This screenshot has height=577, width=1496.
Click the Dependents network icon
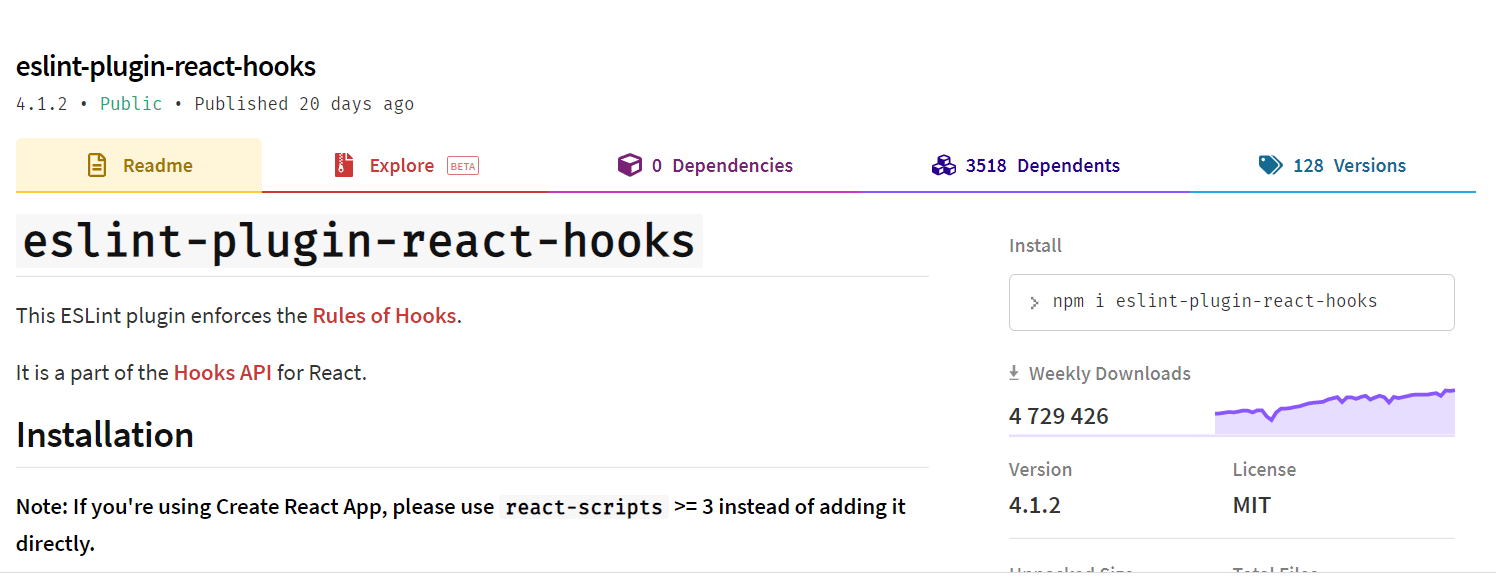point(944,164)
